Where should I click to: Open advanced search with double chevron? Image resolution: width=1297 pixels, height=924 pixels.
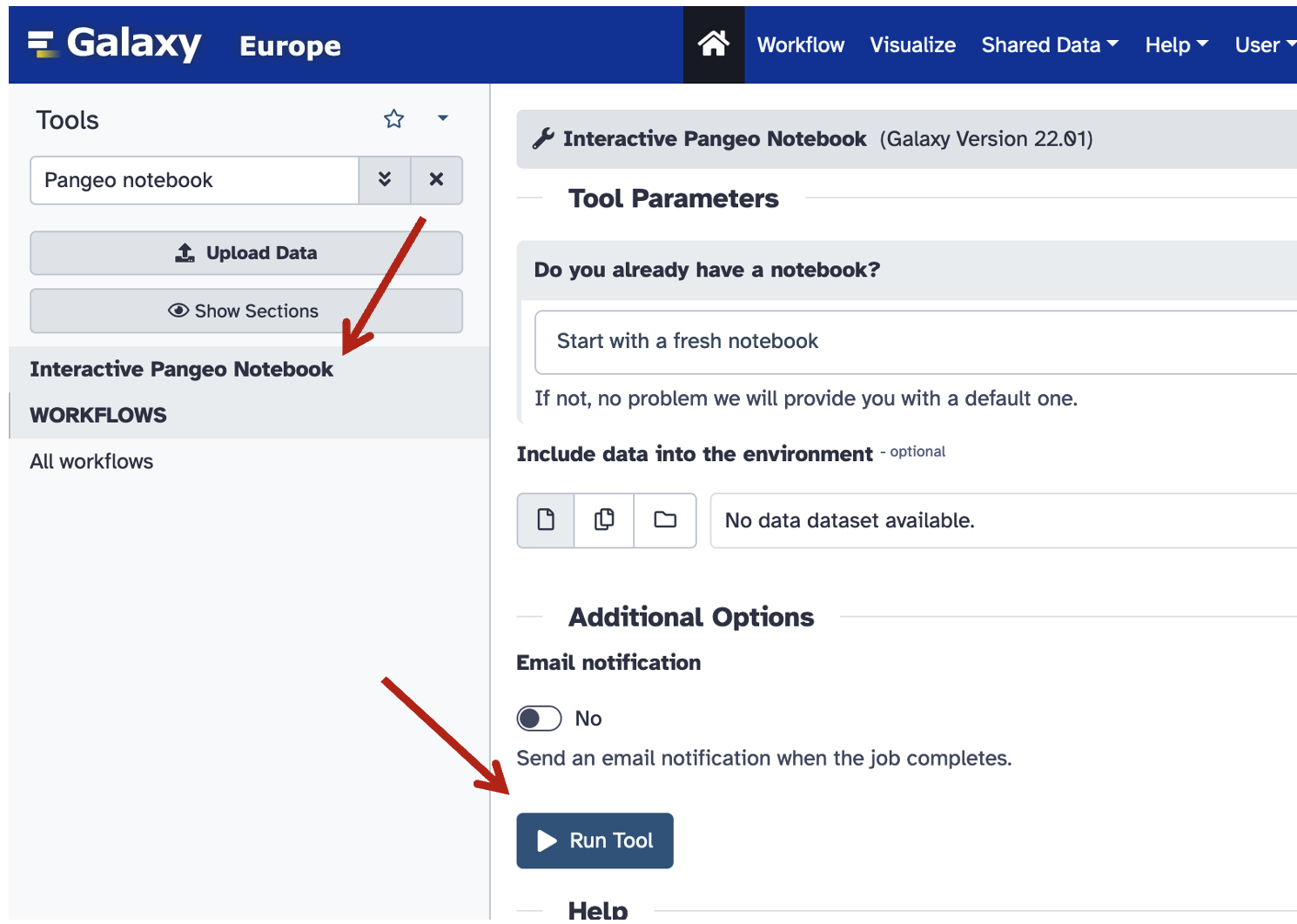point(385,180)
